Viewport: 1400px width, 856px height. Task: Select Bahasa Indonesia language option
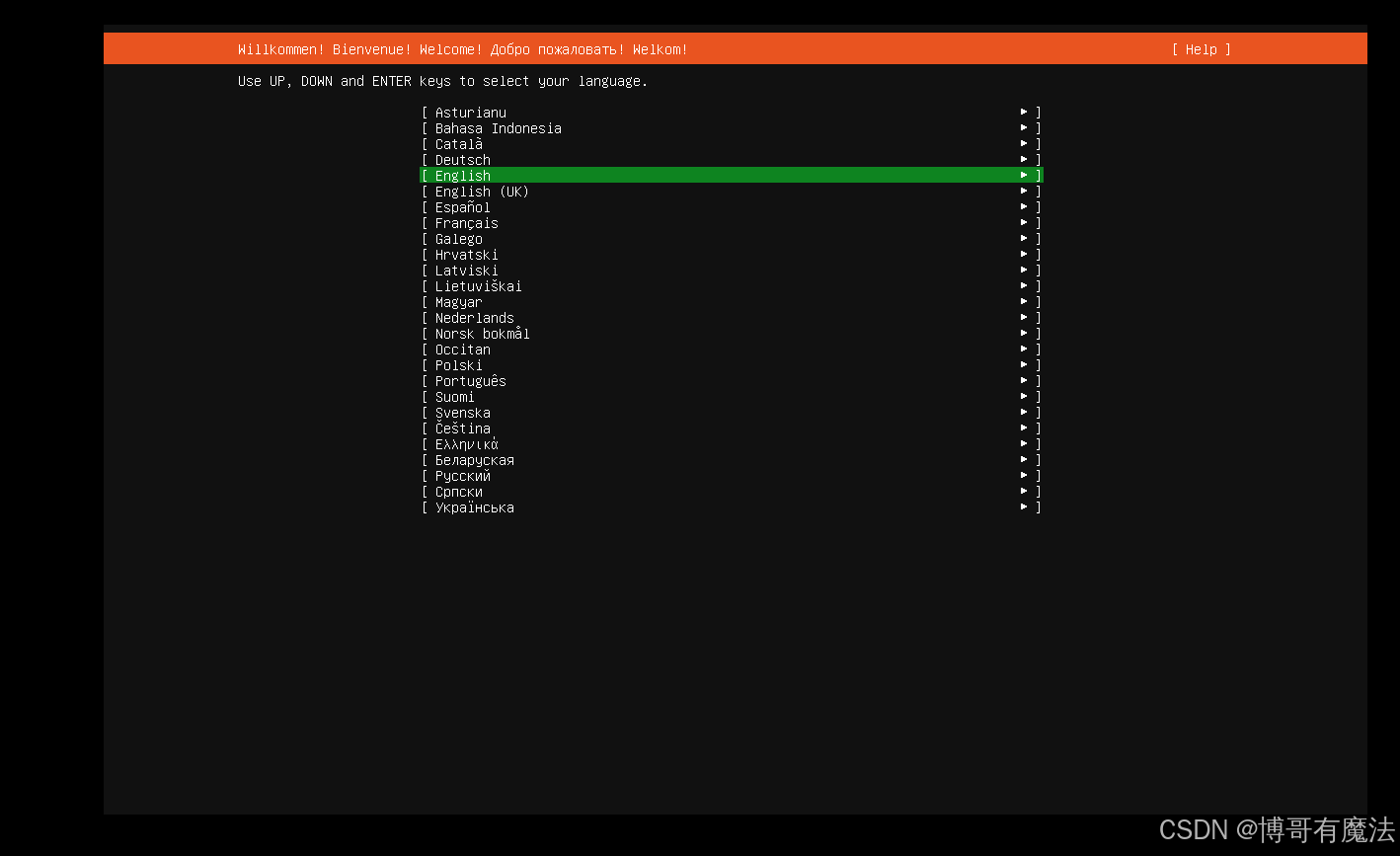(498, 127)
